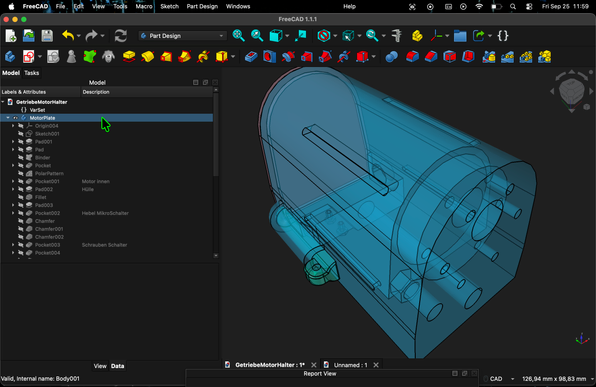
Task: Open the Macro menu
Action: (144, 6)
